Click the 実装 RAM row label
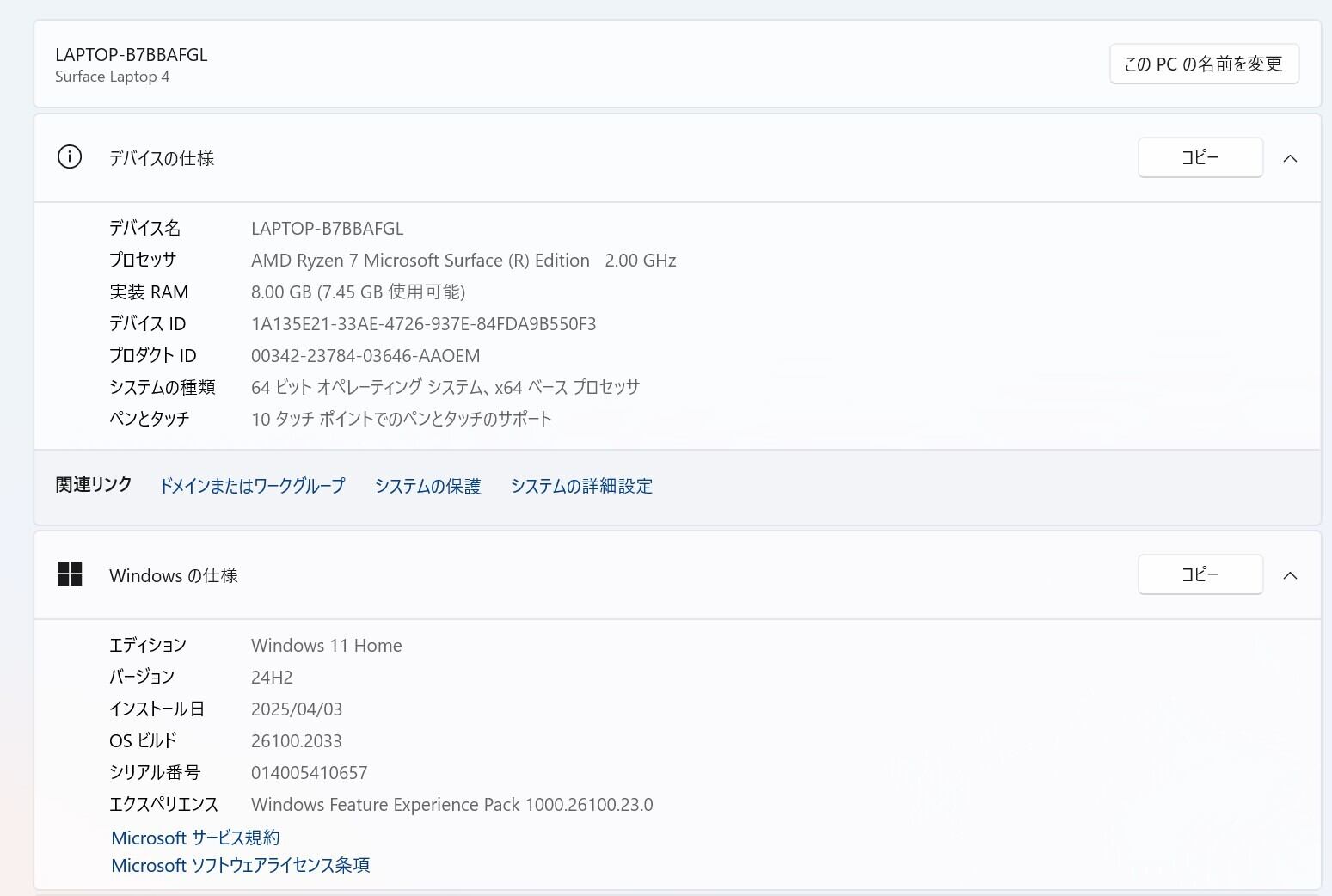The width and height of the screenshot is (1332, 896). coord(149,292)
